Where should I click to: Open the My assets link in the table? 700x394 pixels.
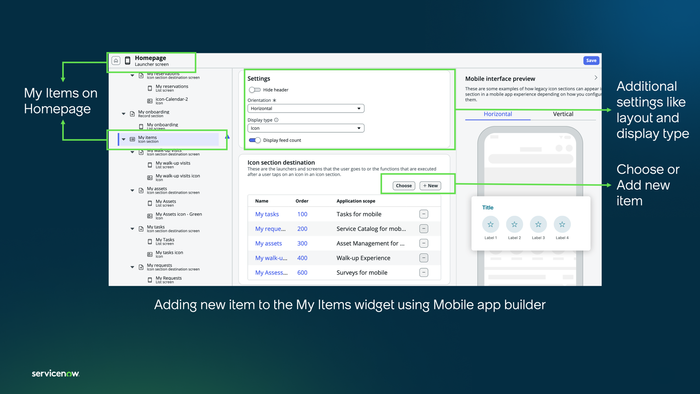(x=268, y=244)
